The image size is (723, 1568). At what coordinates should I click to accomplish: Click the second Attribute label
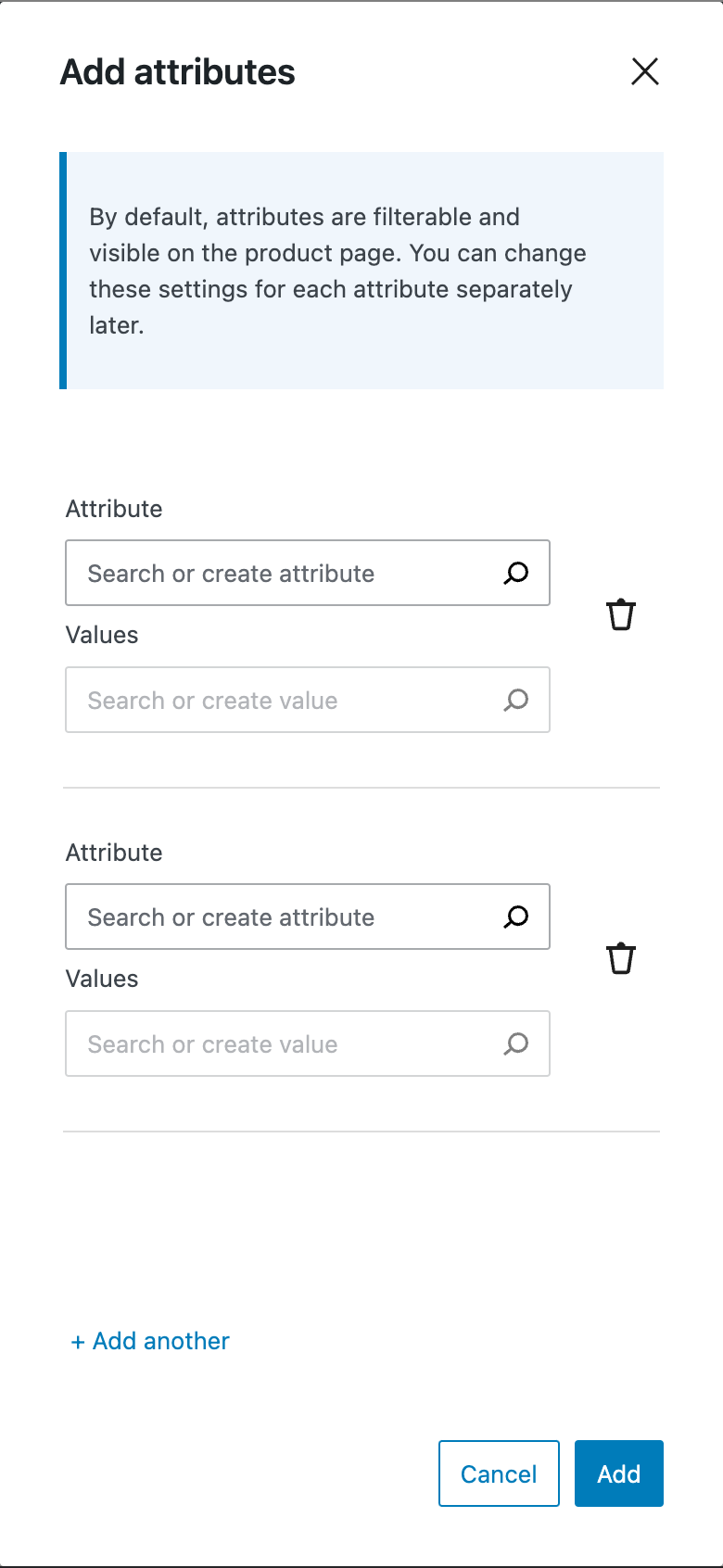114,853
